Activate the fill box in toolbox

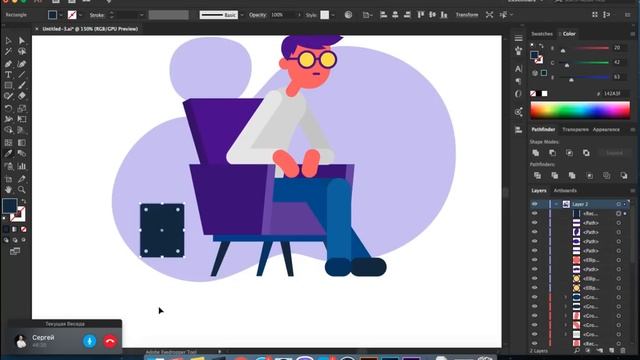point(9,206)
